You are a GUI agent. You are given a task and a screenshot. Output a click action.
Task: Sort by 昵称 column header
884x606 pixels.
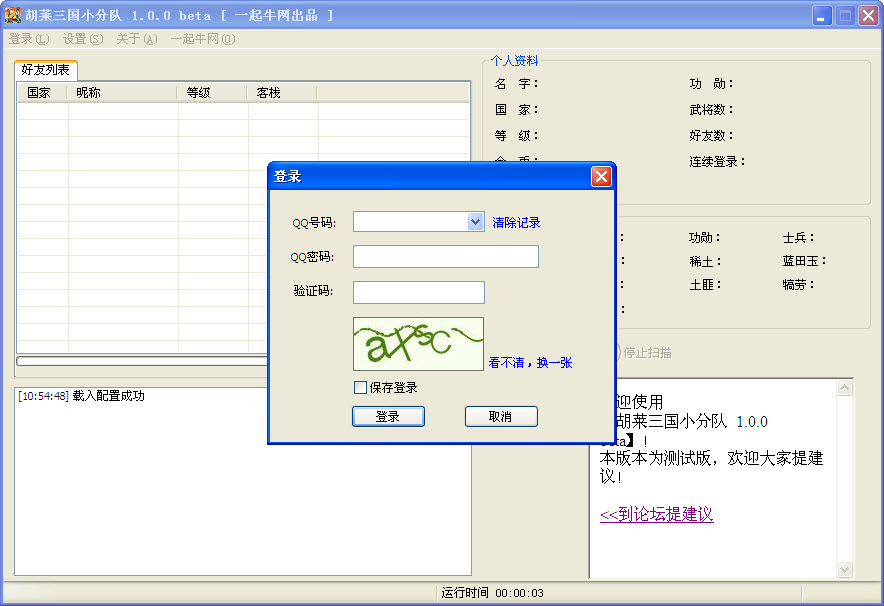click(x=122, y=92)
